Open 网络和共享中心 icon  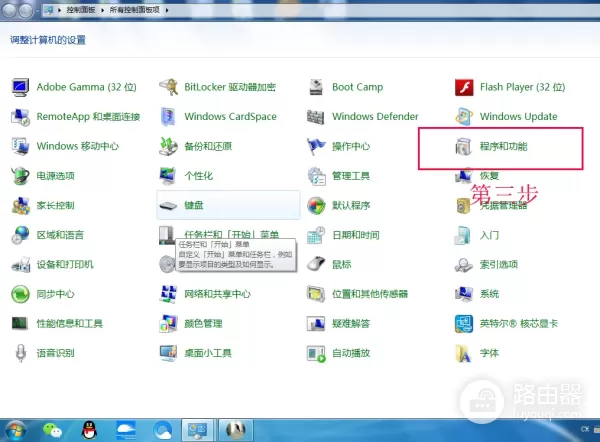pyautogui.click(x=168, y=295)
